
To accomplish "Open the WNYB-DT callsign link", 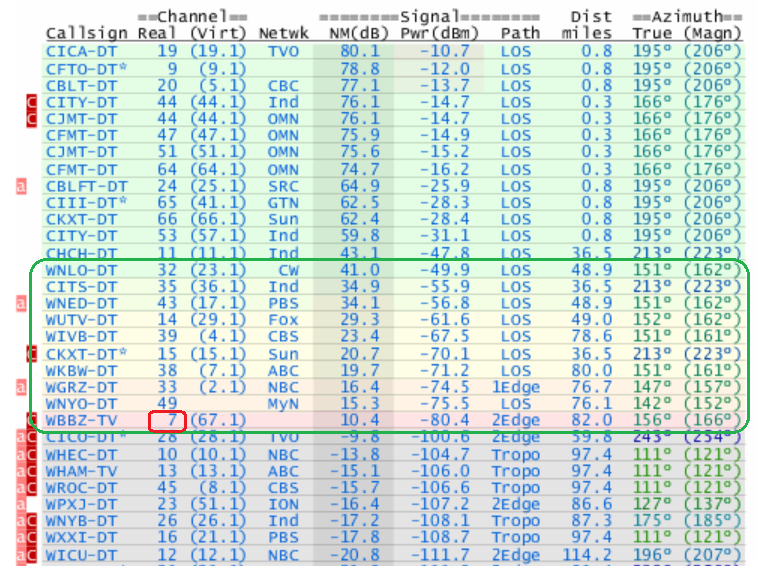I will 81,520.
